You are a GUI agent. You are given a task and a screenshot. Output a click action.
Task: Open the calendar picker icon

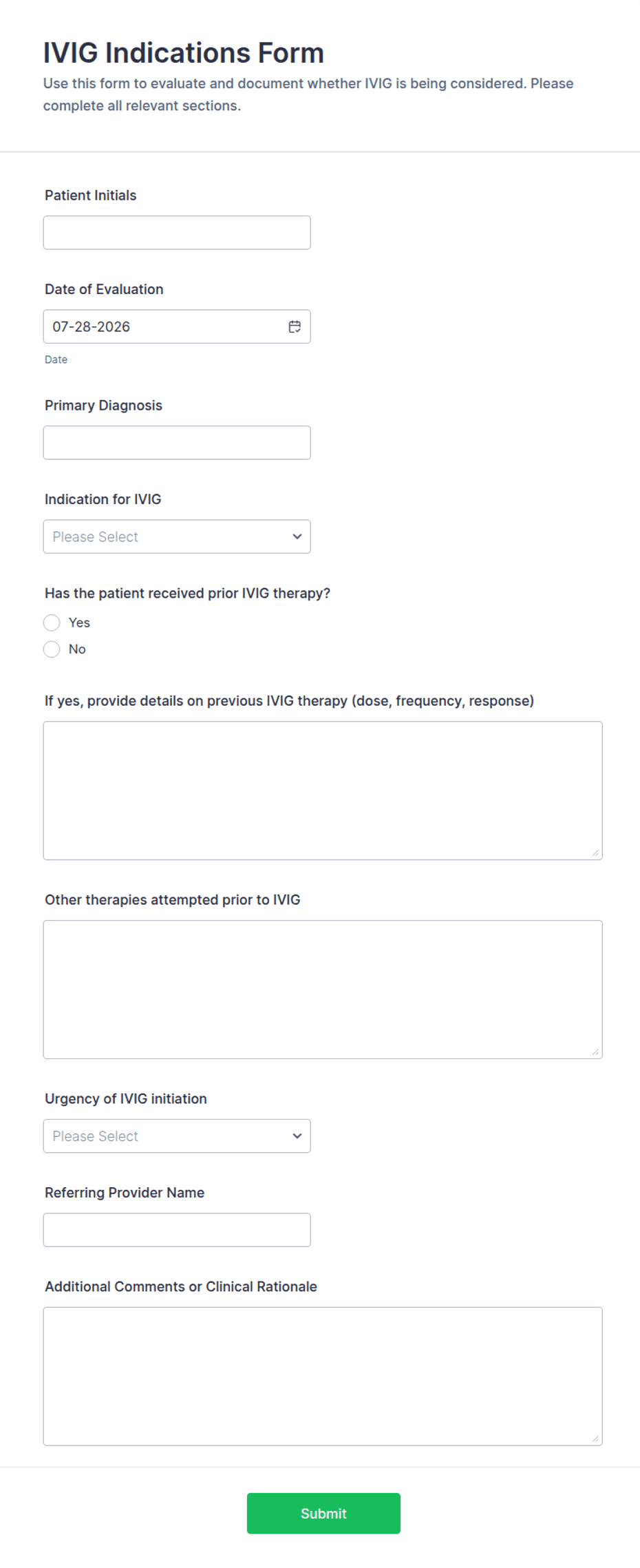click(x=295, y=326)
